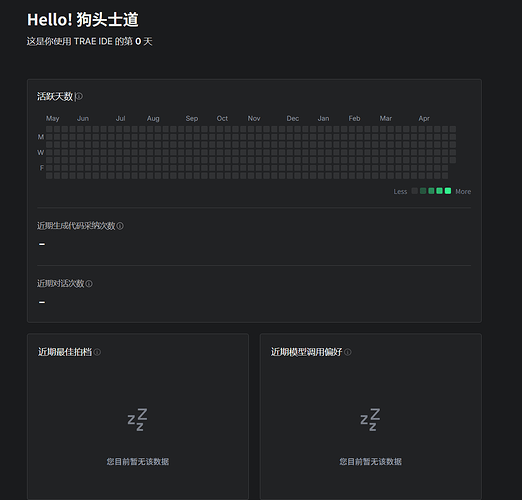The width and height of the screenshot is (522, 500).
Task: Click the Jan month label
Action: (x=323, y=119)
